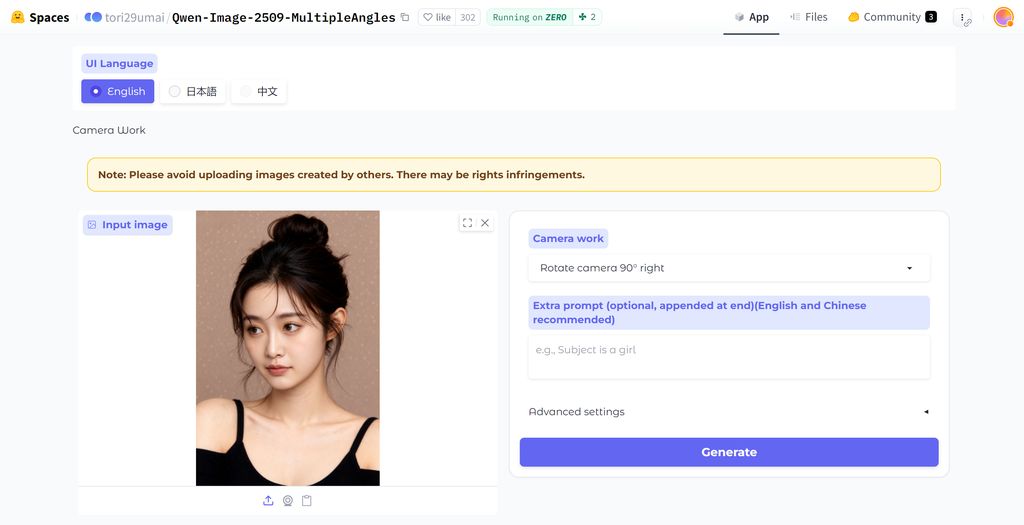This screenshot has height=525, width=1024.
Task: Click the Extra prompt text field
Action: [728, 357]
